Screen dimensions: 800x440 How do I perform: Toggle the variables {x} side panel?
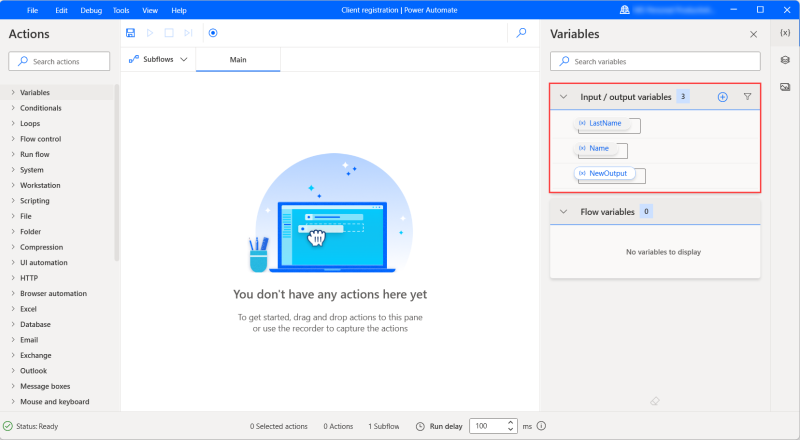point(785,33)
